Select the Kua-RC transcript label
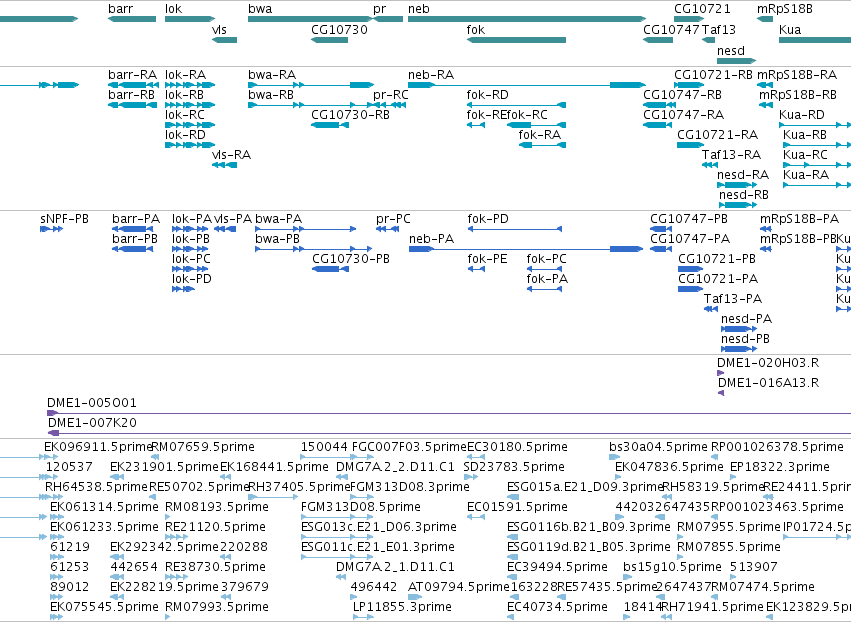Image resolution: width=851 pixels, height=622 pixels. point(805,155)
